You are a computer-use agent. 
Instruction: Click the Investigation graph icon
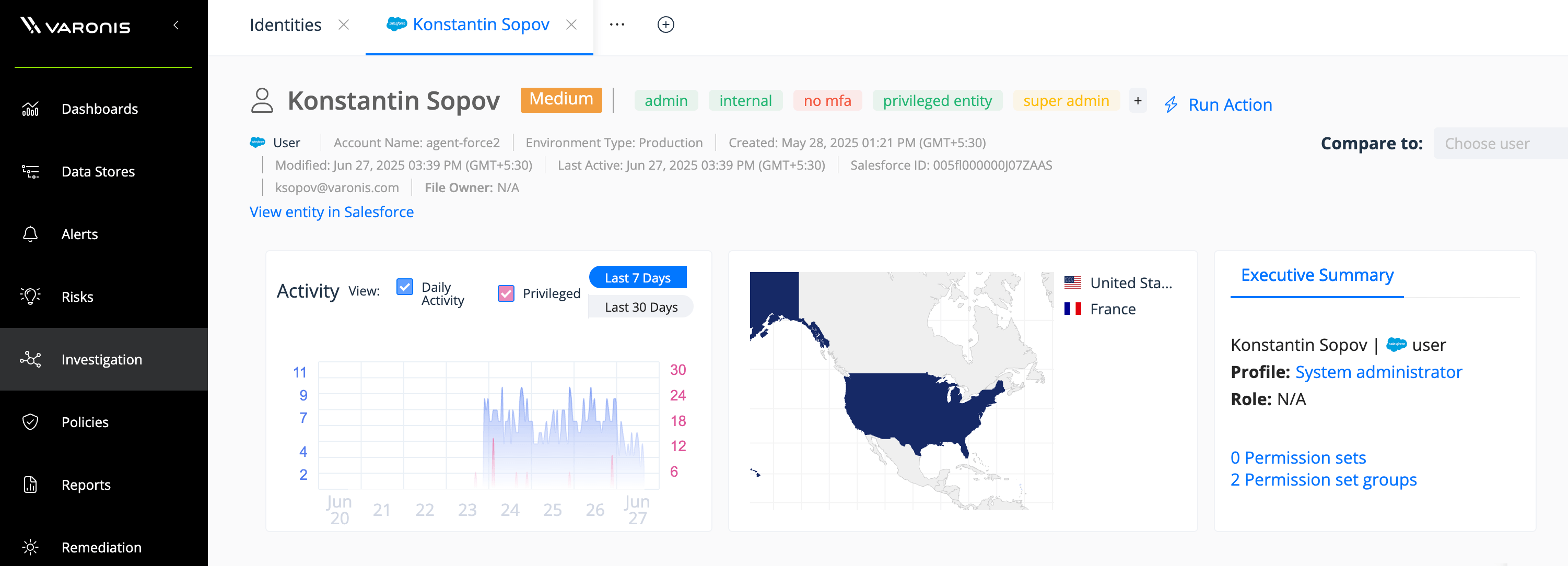pyautogui.click(x=30, y=360)
